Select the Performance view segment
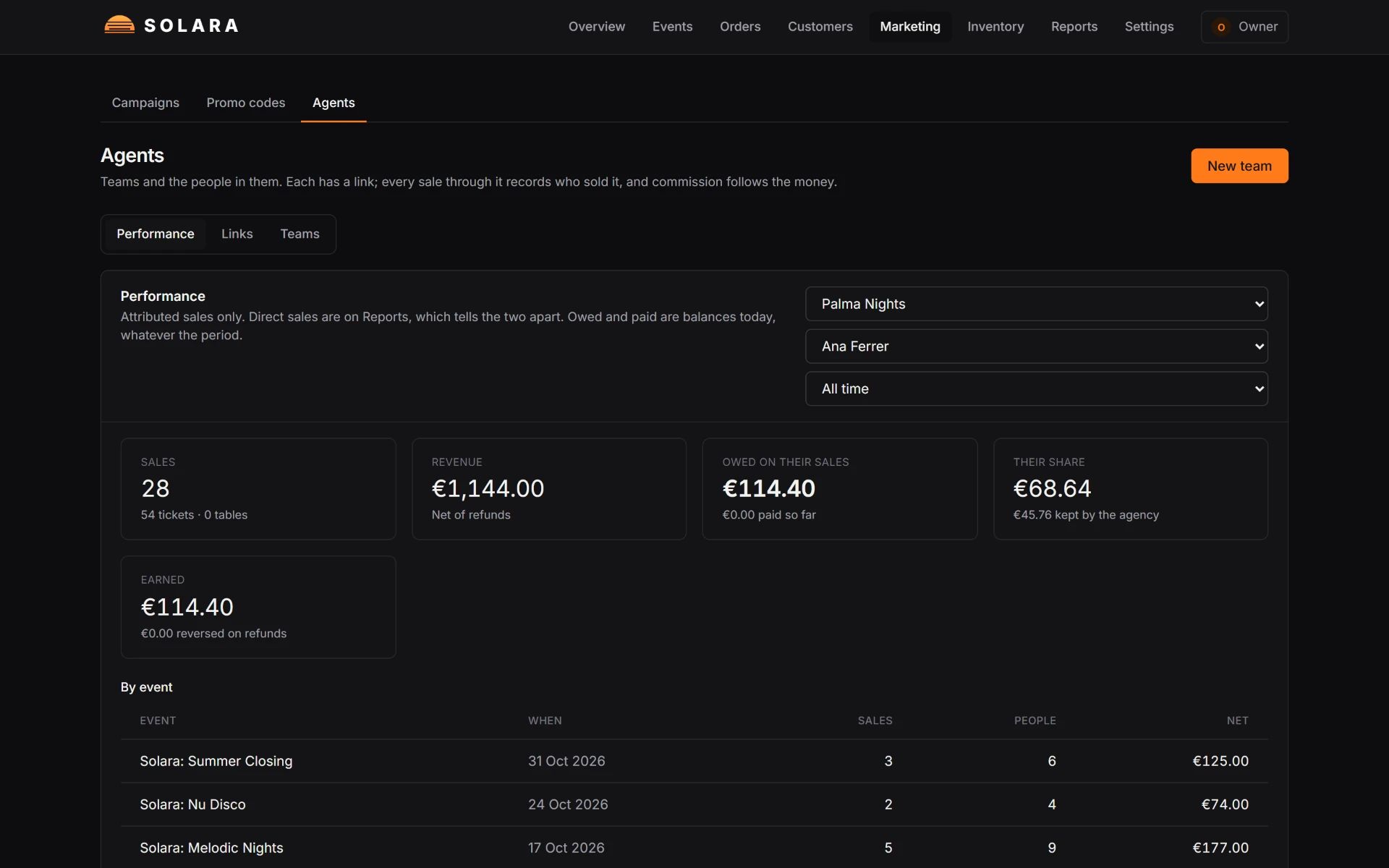 click(x=156, y=234)
